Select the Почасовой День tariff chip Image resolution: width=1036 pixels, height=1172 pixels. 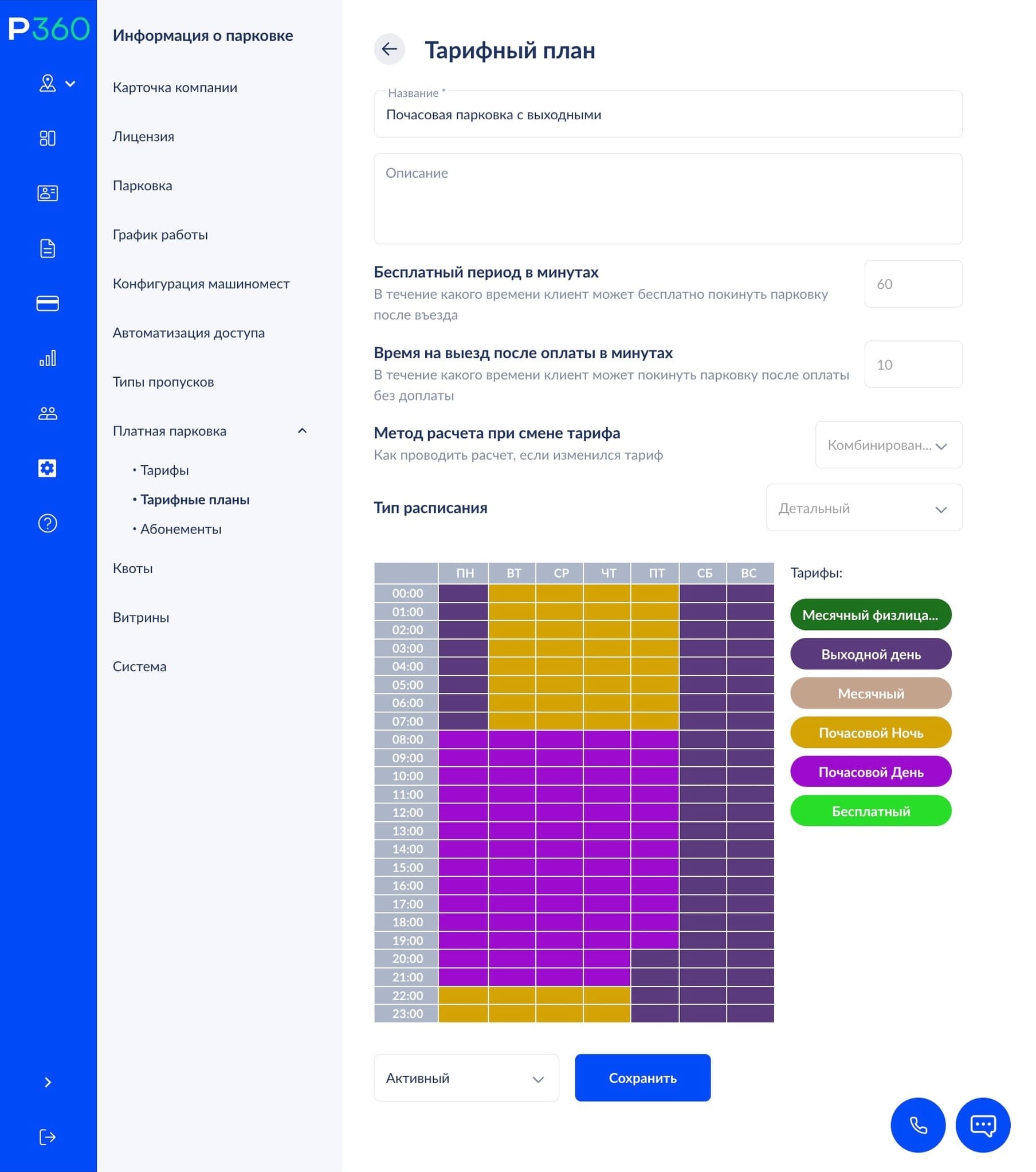point(871,773)
